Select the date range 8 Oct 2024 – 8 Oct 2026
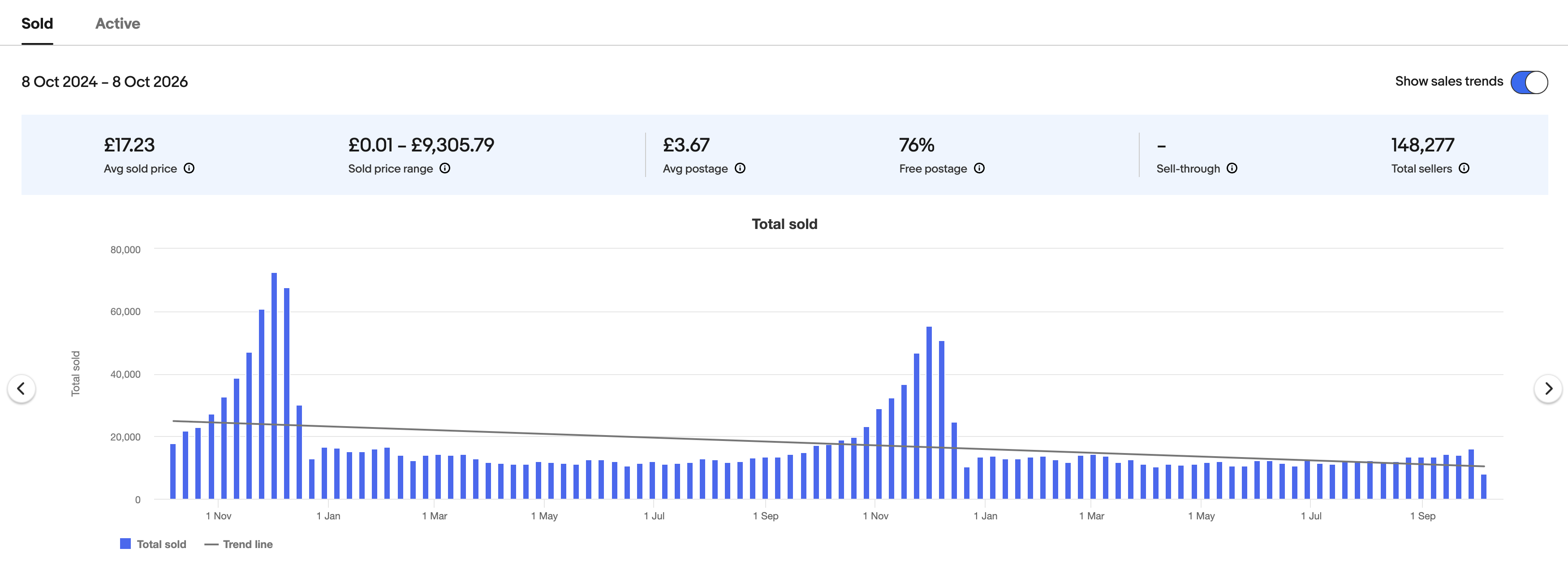 point(105,82)
